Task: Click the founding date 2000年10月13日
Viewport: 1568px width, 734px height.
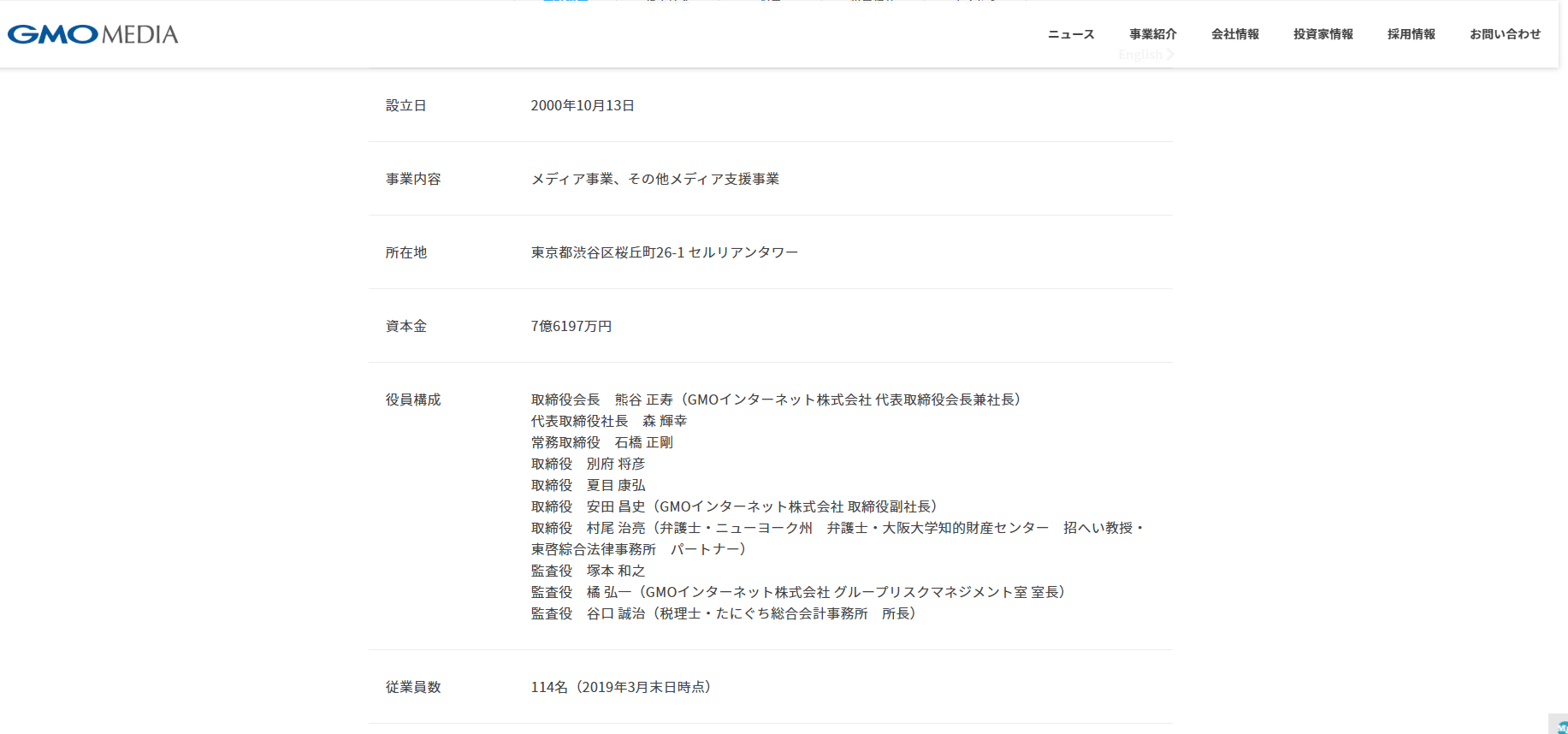Action: pyautogui.click(x=582, y=105)
